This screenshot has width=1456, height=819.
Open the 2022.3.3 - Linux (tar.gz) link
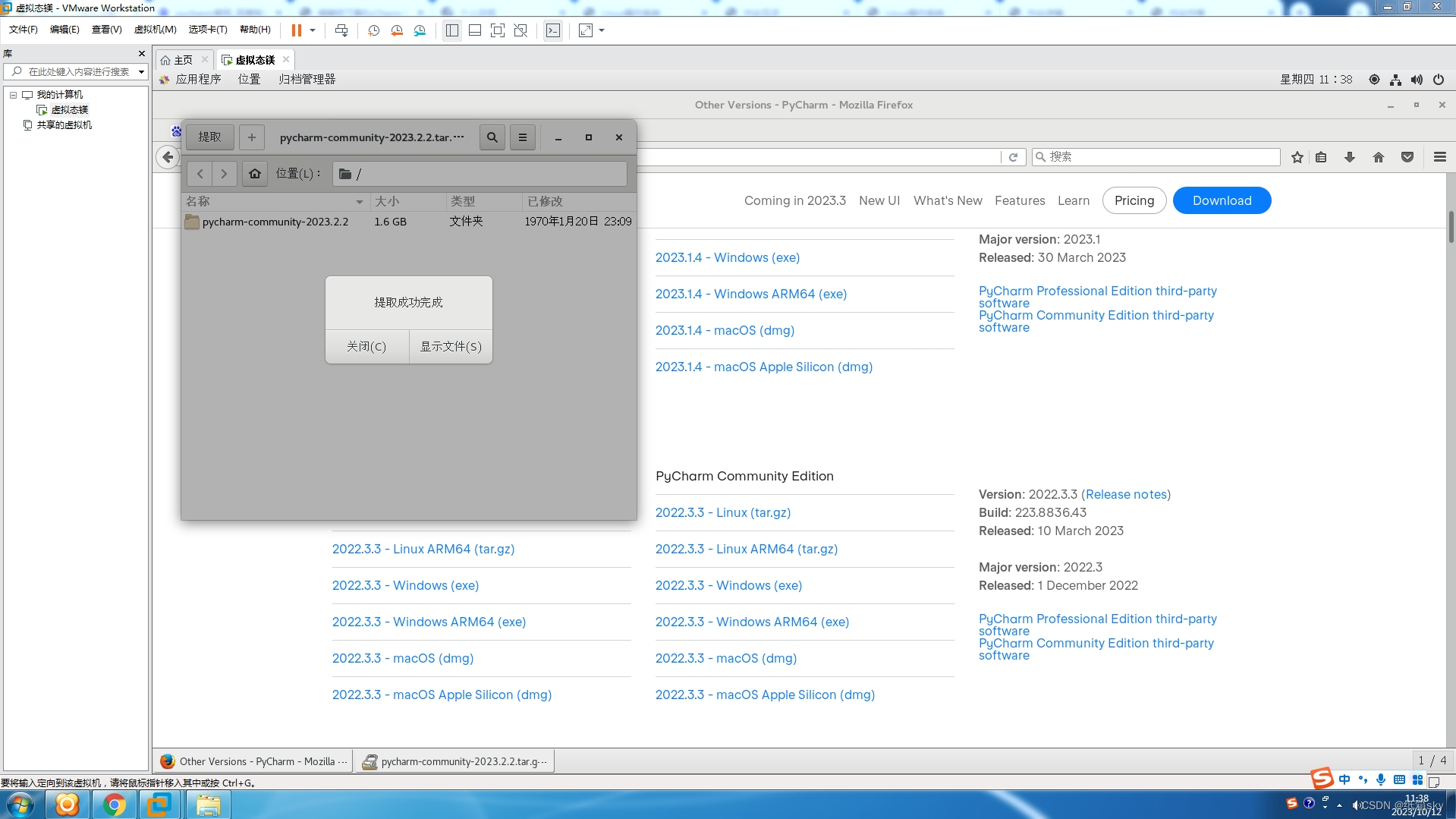click(x=723, y=512)
